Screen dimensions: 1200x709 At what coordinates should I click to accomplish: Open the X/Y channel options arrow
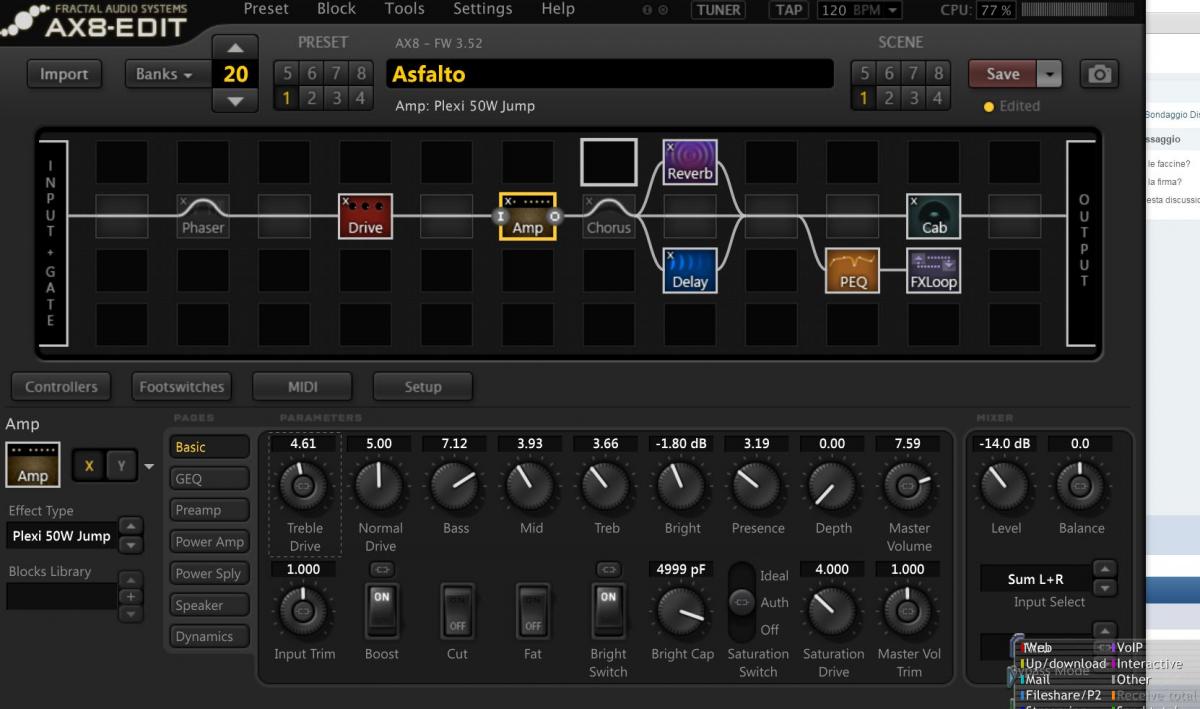(150, 466)
